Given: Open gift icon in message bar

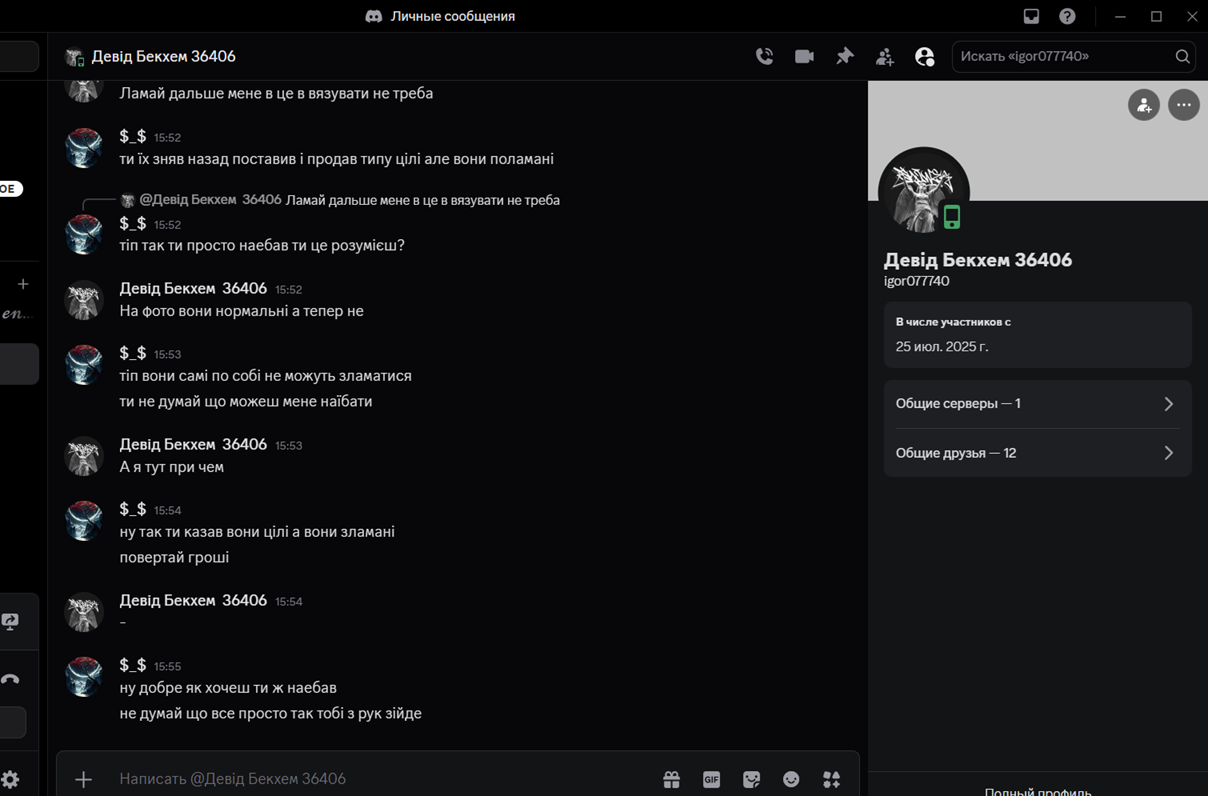Looking at the screenshot, I should [x=671, y=779].
